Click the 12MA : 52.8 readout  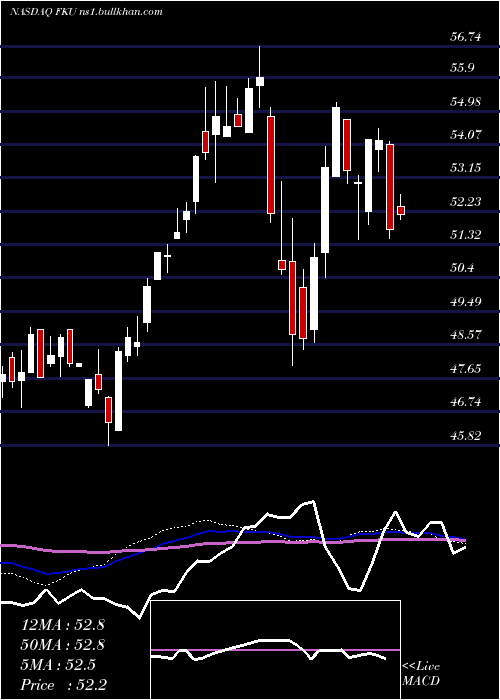62,625
